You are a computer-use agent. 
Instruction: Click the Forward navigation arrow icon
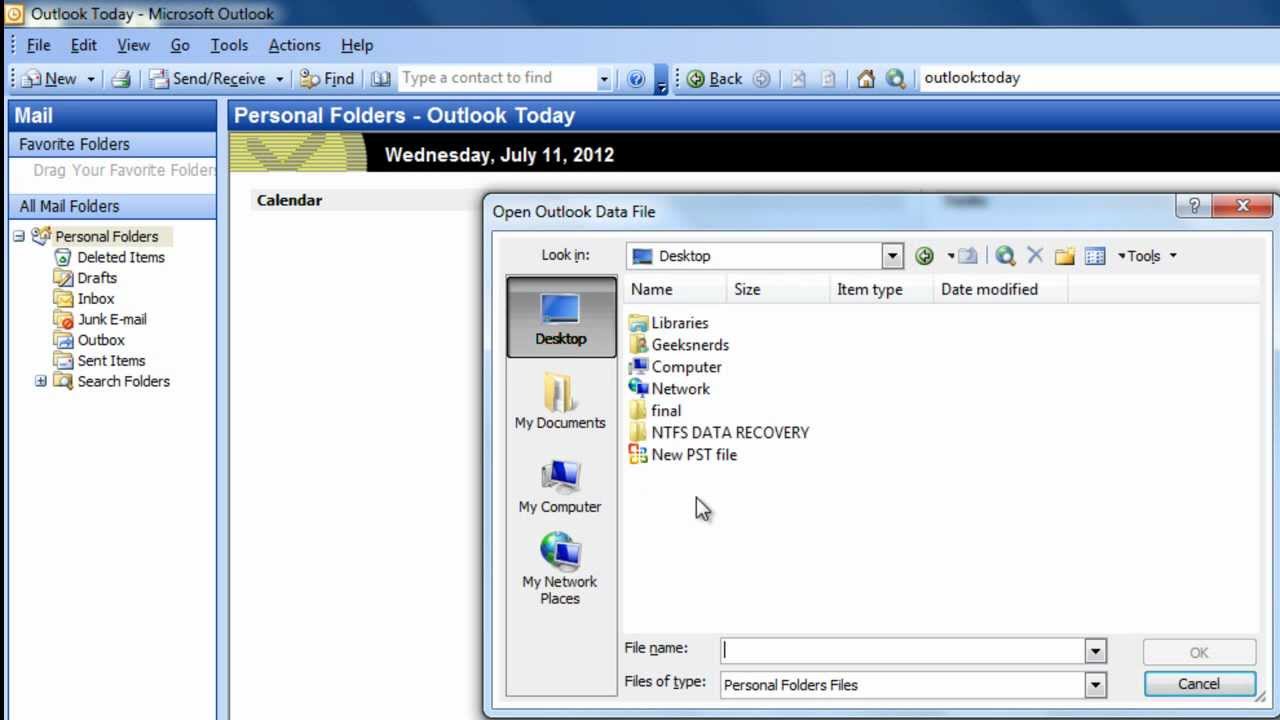[x=761, y=78]
